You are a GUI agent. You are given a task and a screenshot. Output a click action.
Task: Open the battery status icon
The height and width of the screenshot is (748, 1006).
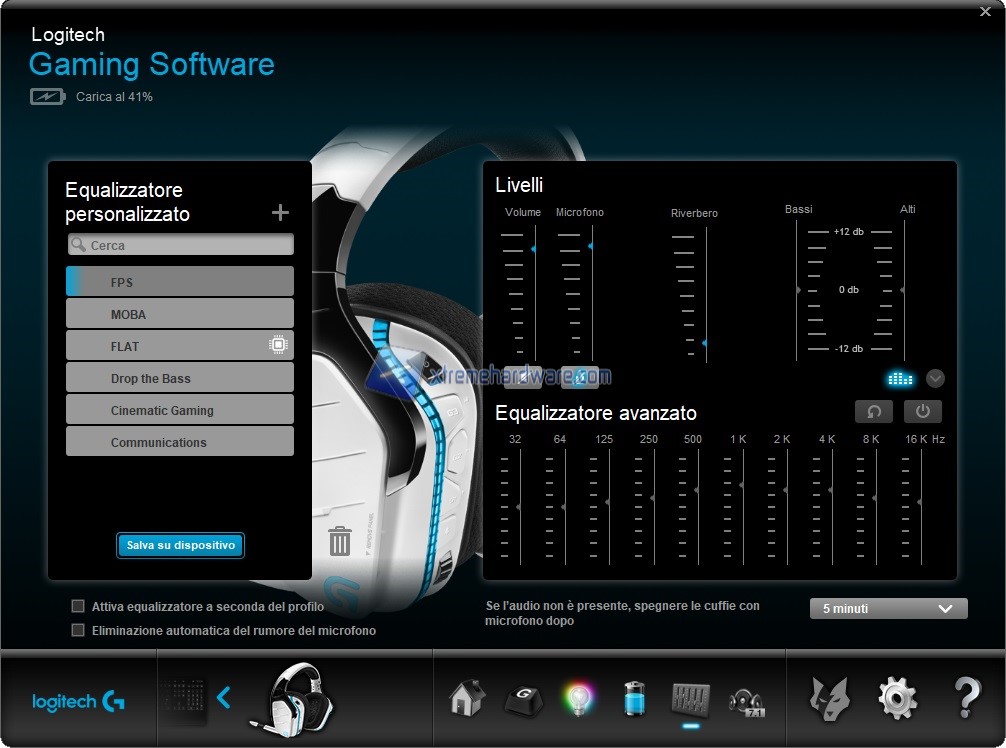tap(635, 697)
